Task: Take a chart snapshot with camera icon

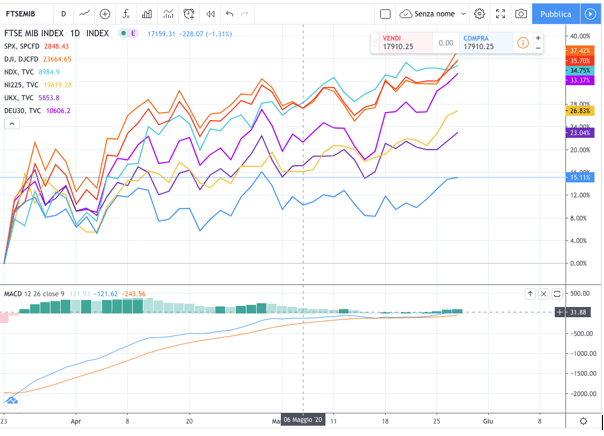Action: pyautogui.click(x=521, y=14)
